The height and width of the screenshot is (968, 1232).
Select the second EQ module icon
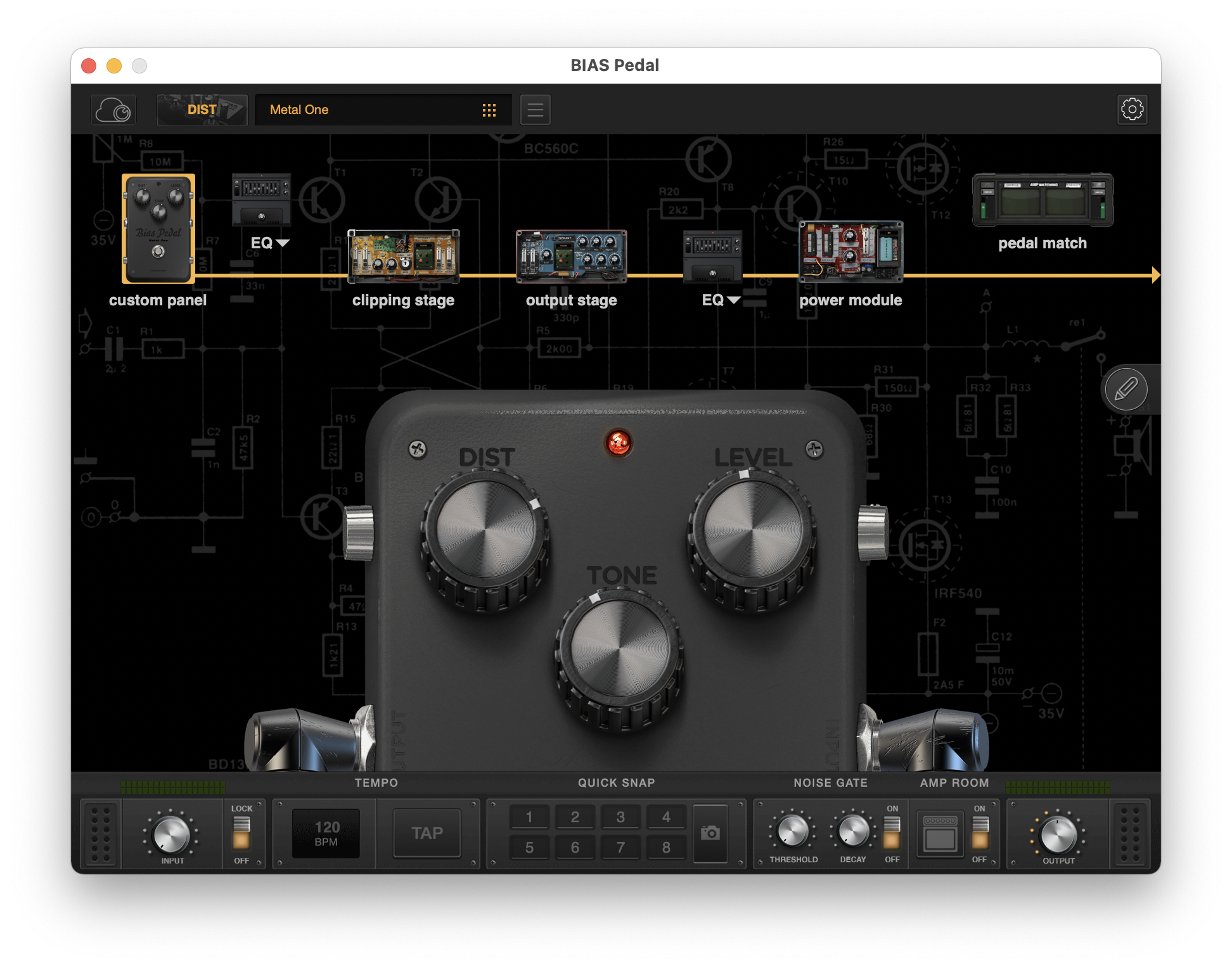point(712,256)
